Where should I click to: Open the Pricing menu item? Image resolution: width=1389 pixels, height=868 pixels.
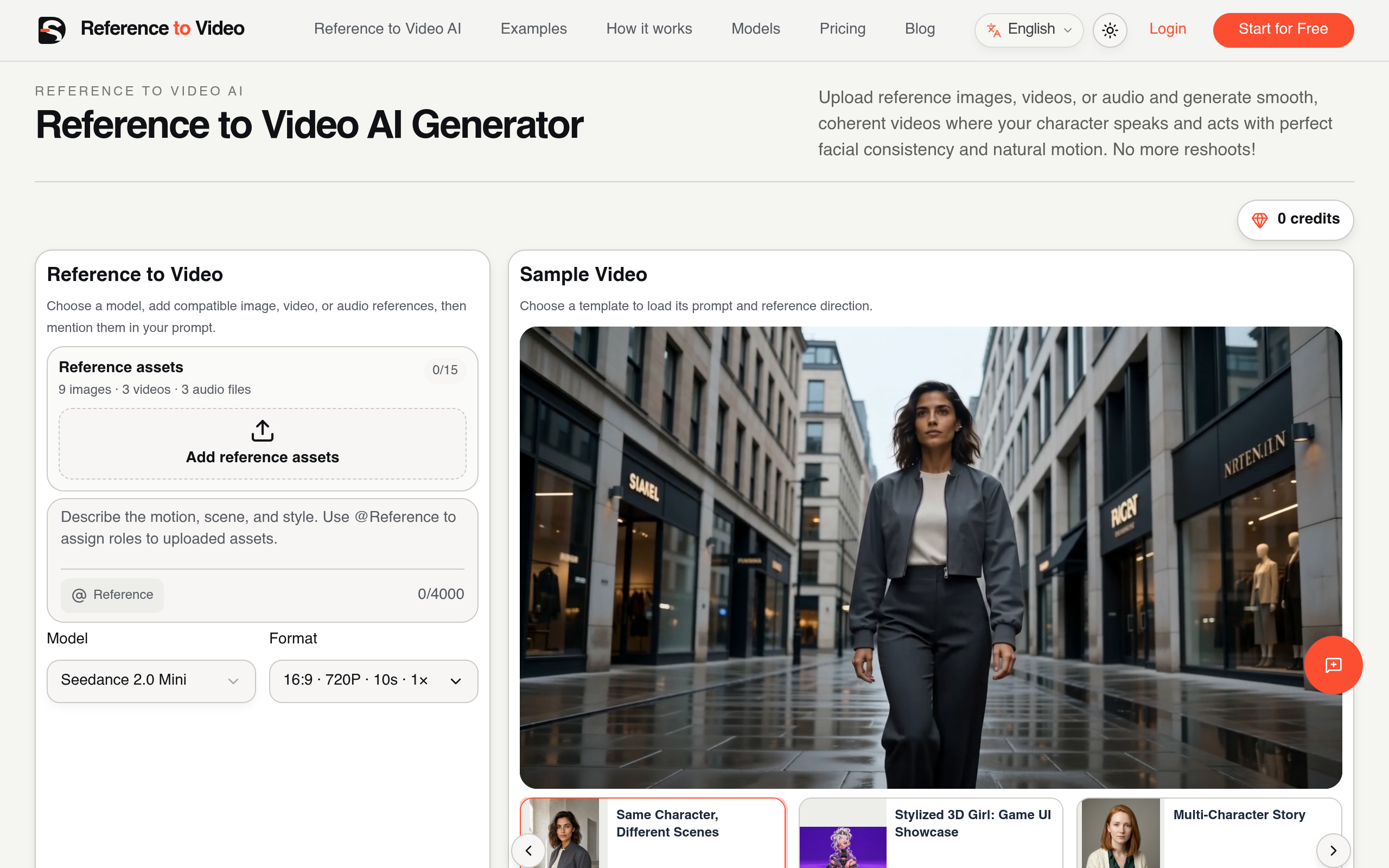click(842, 29)
